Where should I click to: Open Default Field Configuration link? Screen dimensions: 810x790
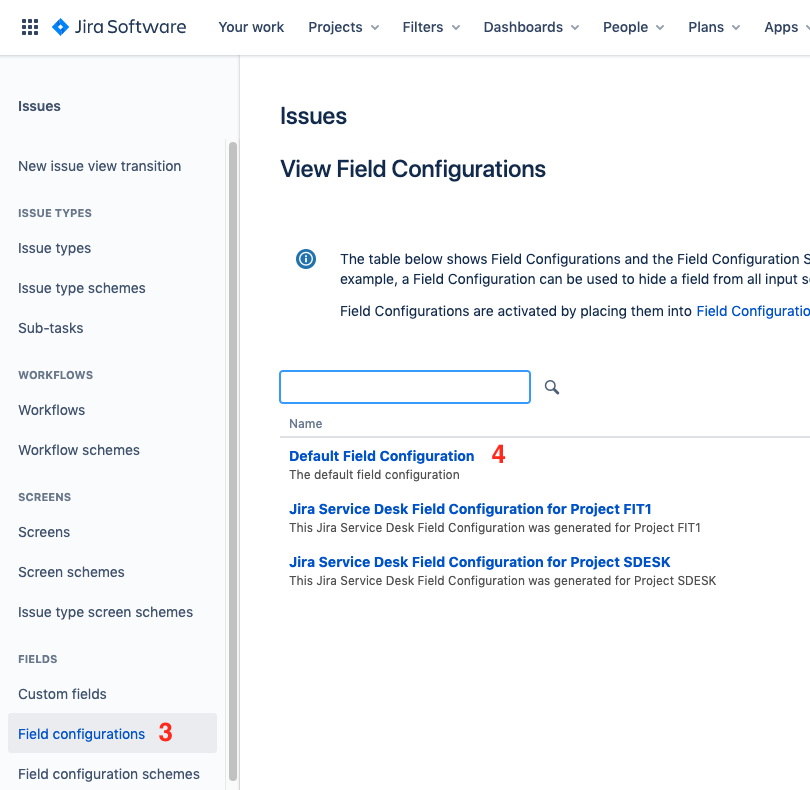click(381, 456)
